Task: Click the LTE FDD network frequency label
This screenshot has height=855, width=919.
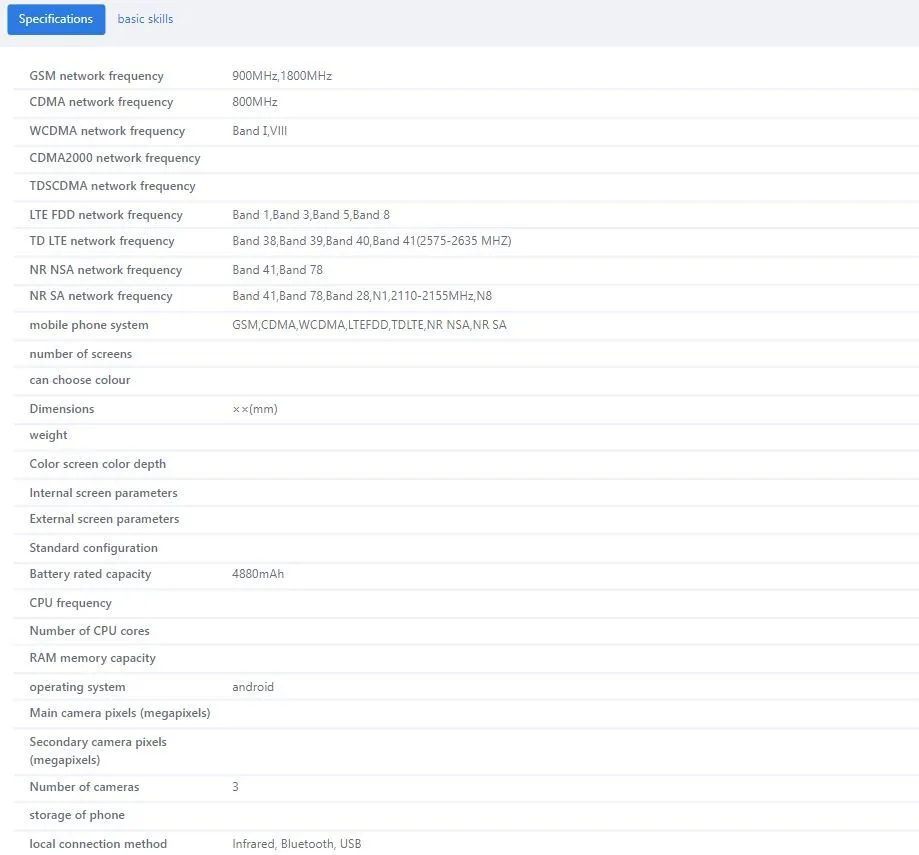Action: [106, 215]
